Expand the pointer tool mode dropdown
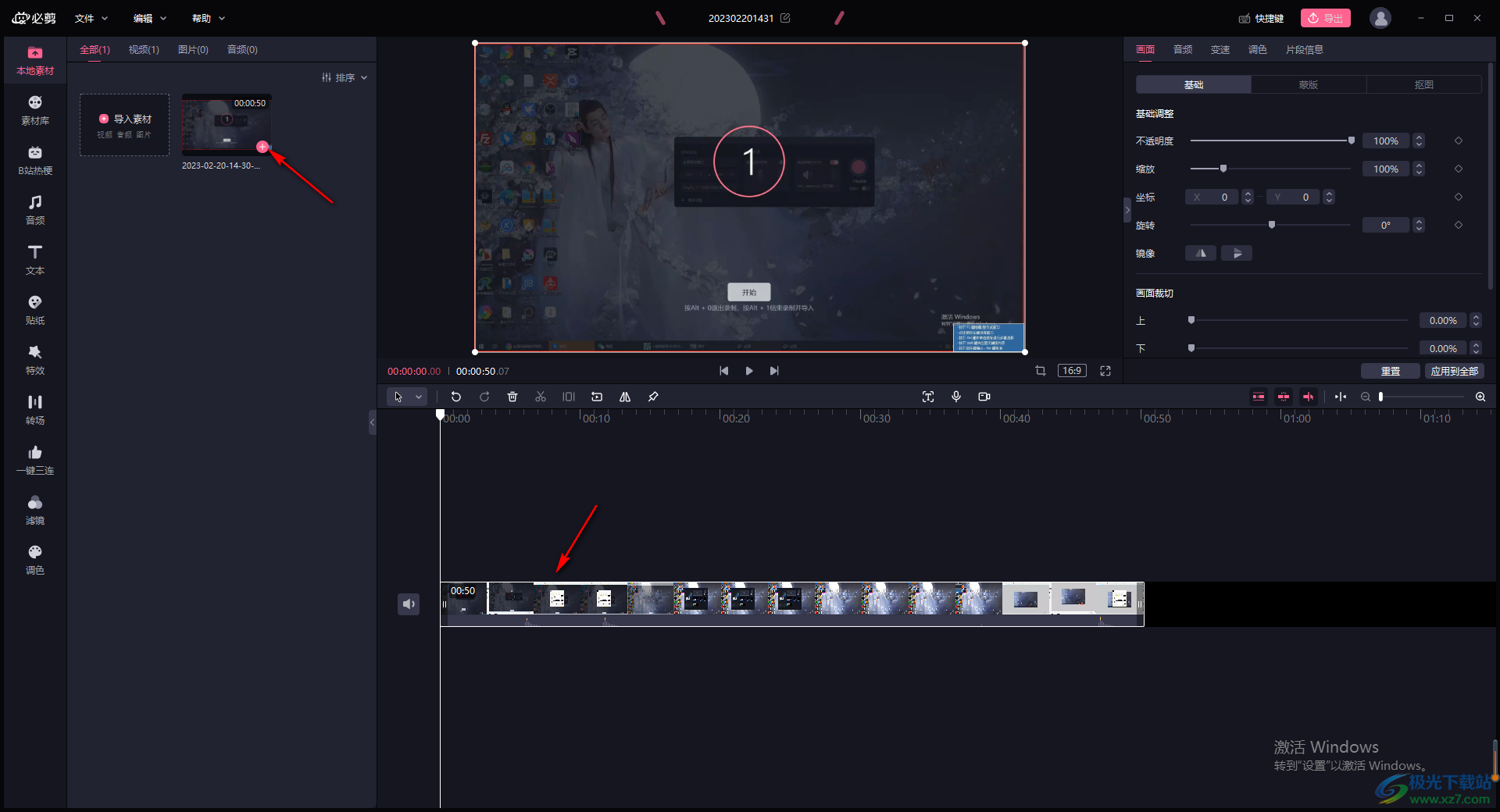This screenshot has width=1500, height=812. (419, 397)
